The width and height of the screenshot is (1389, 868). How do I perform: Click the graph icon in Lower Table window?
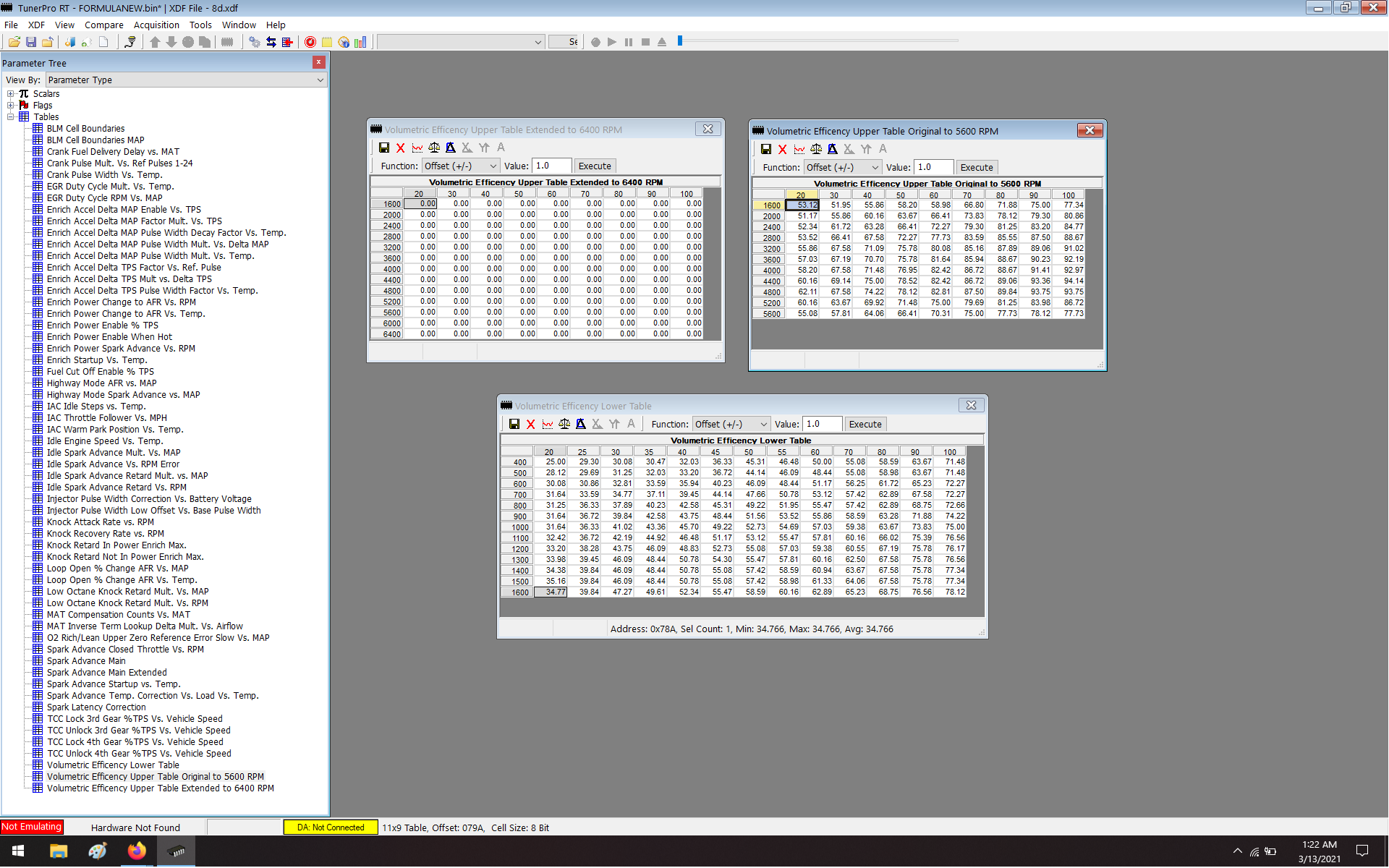pyautogui.click(x=548, y=424)
